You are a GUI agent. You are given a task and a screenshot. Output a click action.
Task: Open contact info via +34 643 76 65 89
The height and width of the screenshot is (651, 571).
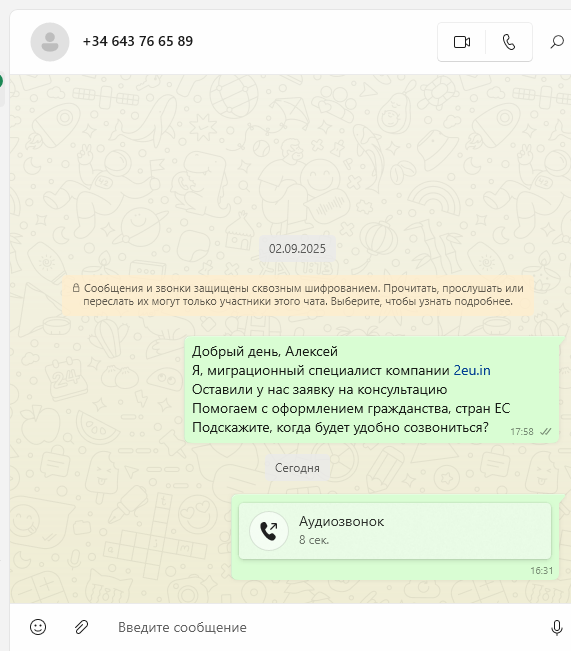coord(138,41)
